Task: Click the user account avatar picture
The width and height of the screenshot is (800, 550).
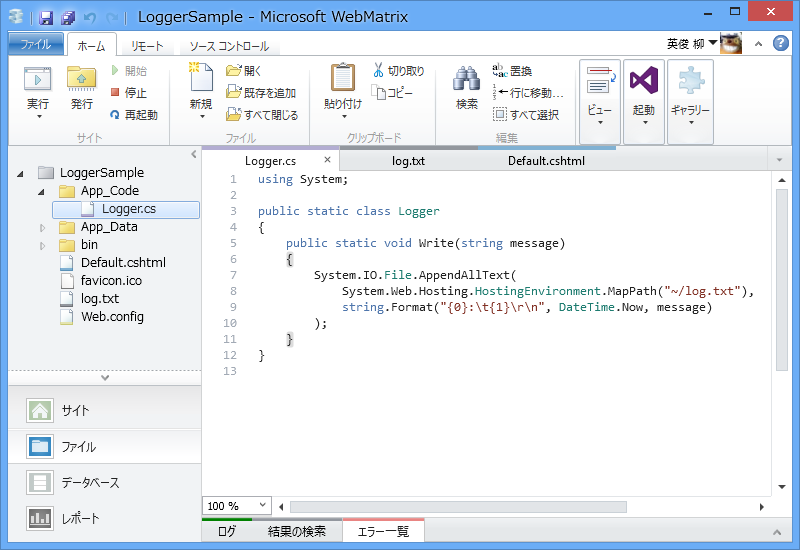Action: [x=731, y=43]
